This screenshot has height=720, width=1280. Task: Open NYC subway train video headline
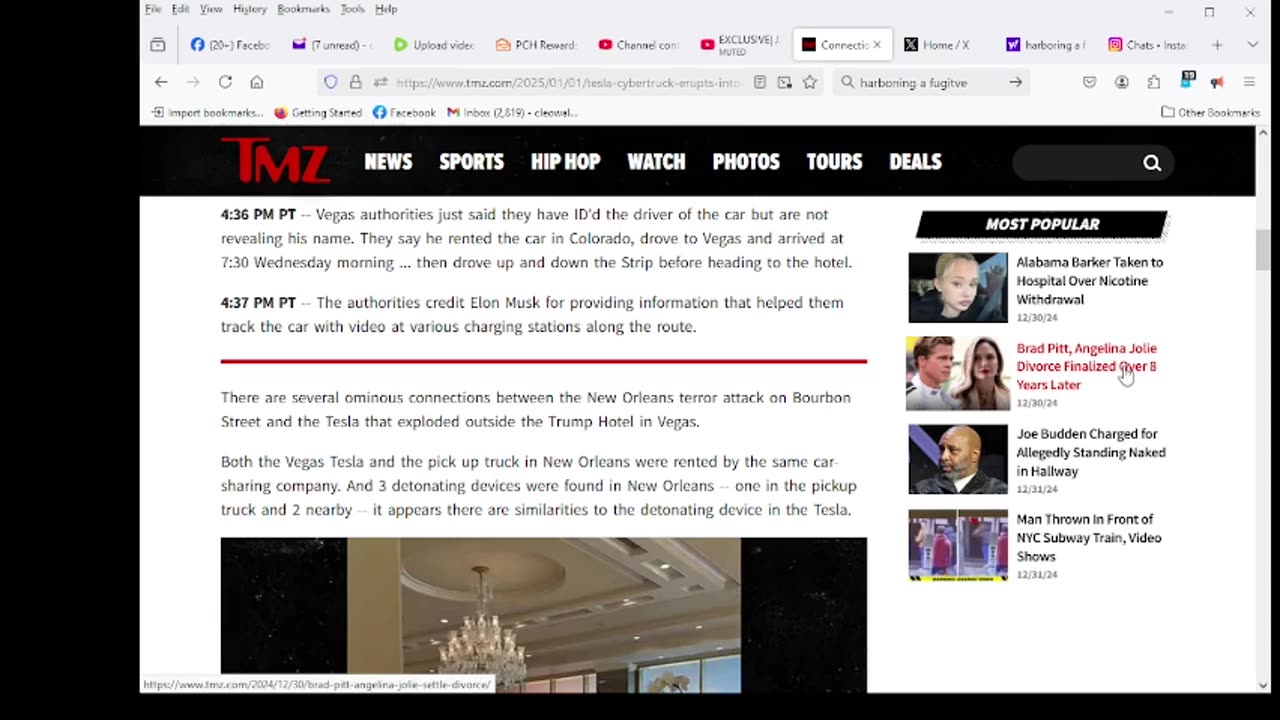pos(1089,538)
